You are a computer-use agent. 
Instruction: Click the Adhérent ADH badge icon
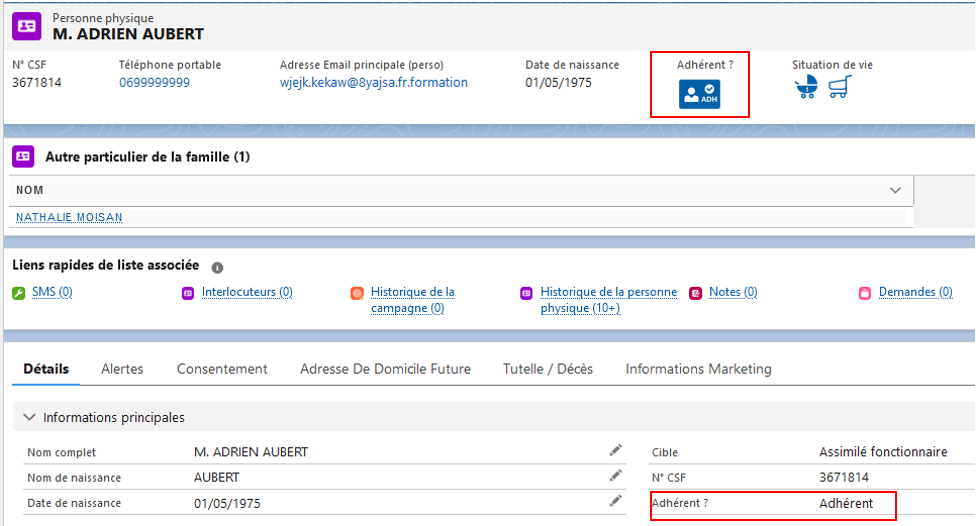pyautogui.click(x=700, y=94)
